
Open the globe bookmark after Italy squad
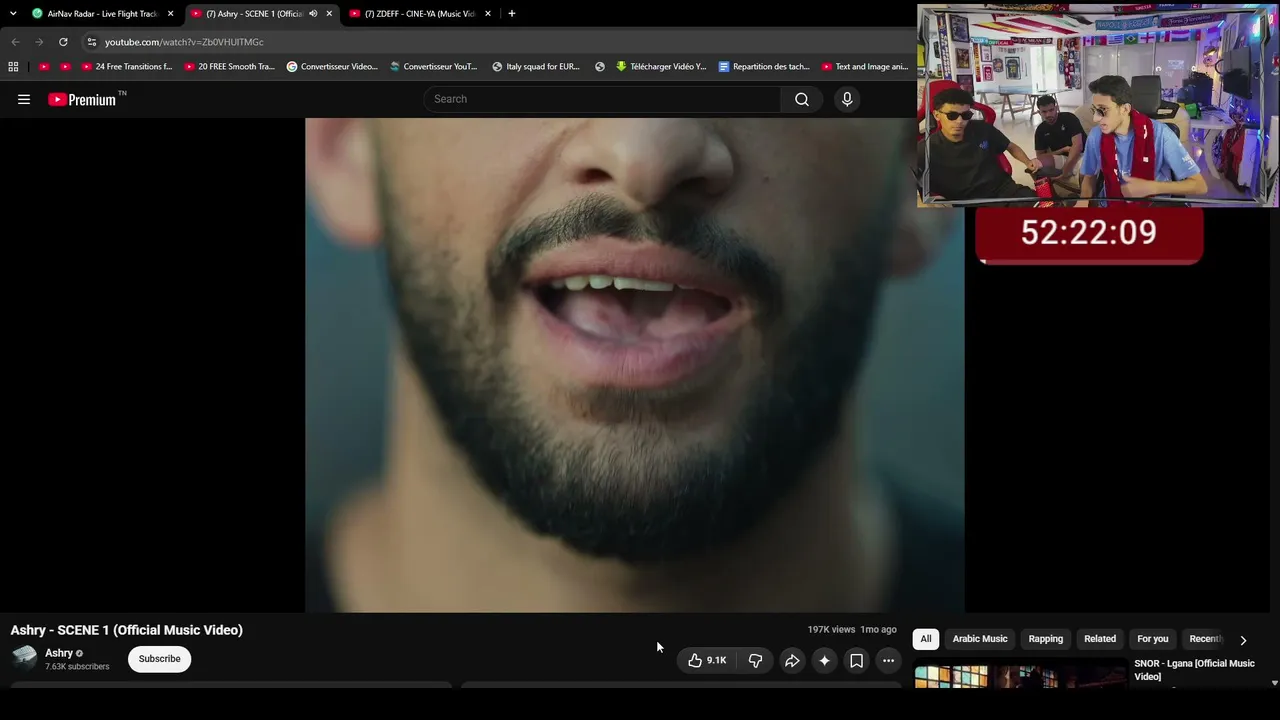click(x=600, y=67)
